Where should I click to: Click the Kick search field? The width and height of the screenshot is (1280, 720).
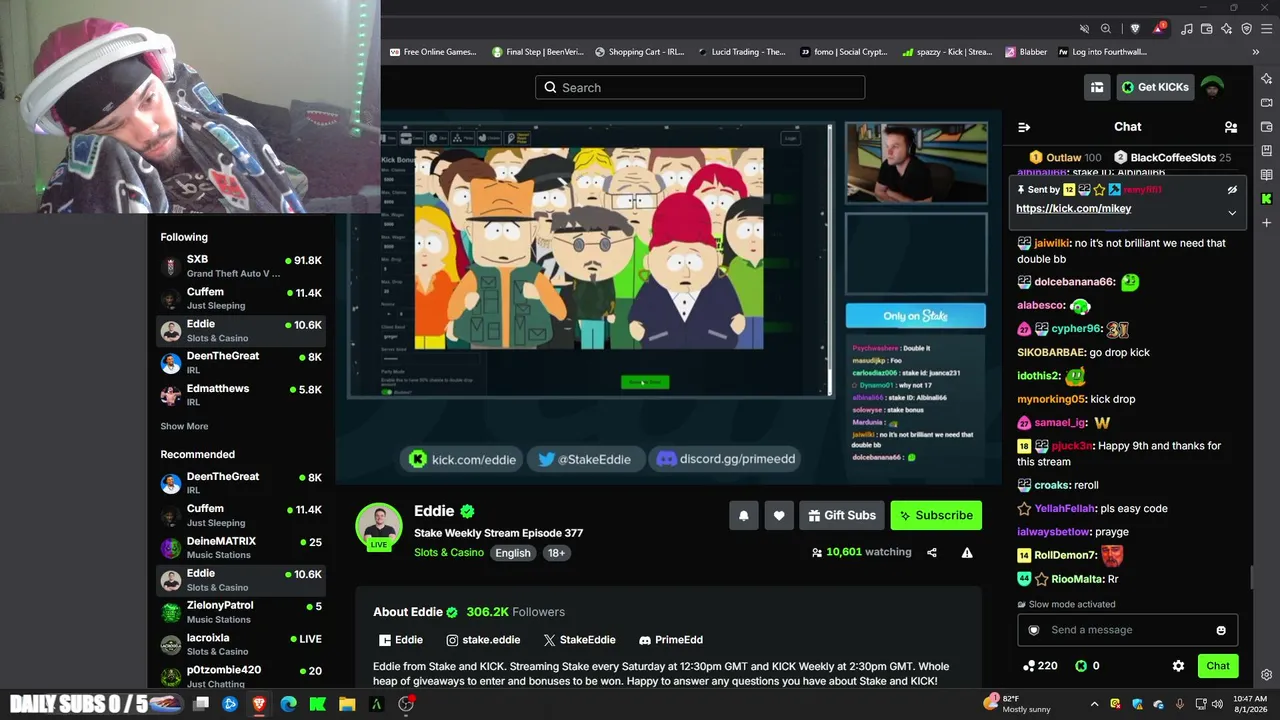[x=700, y=88]
